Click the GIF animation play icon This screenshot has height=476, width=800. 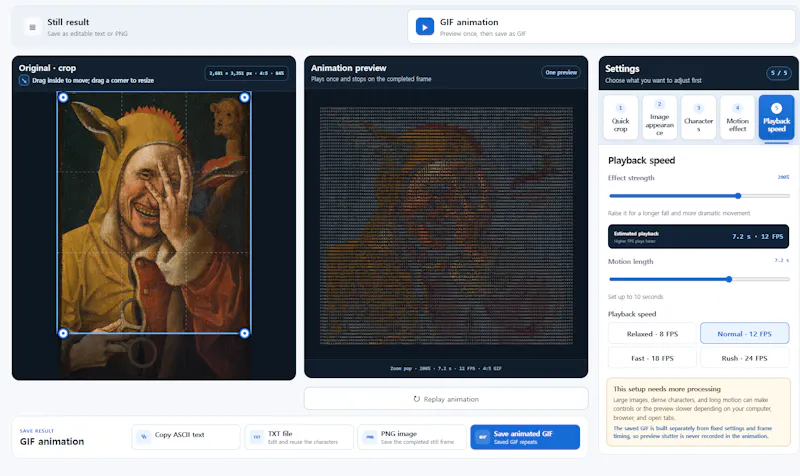click(424, 27)
